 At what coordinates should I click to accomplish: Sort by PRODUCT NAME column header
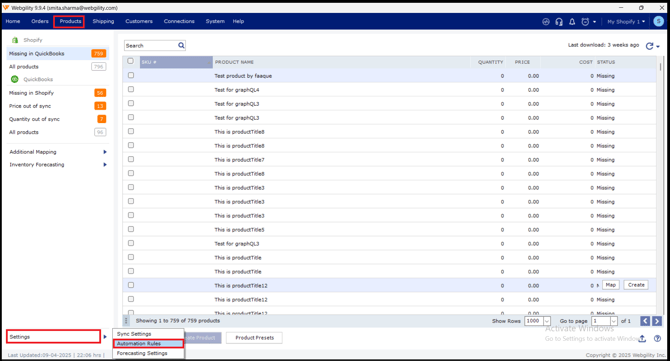click(341, 62)
